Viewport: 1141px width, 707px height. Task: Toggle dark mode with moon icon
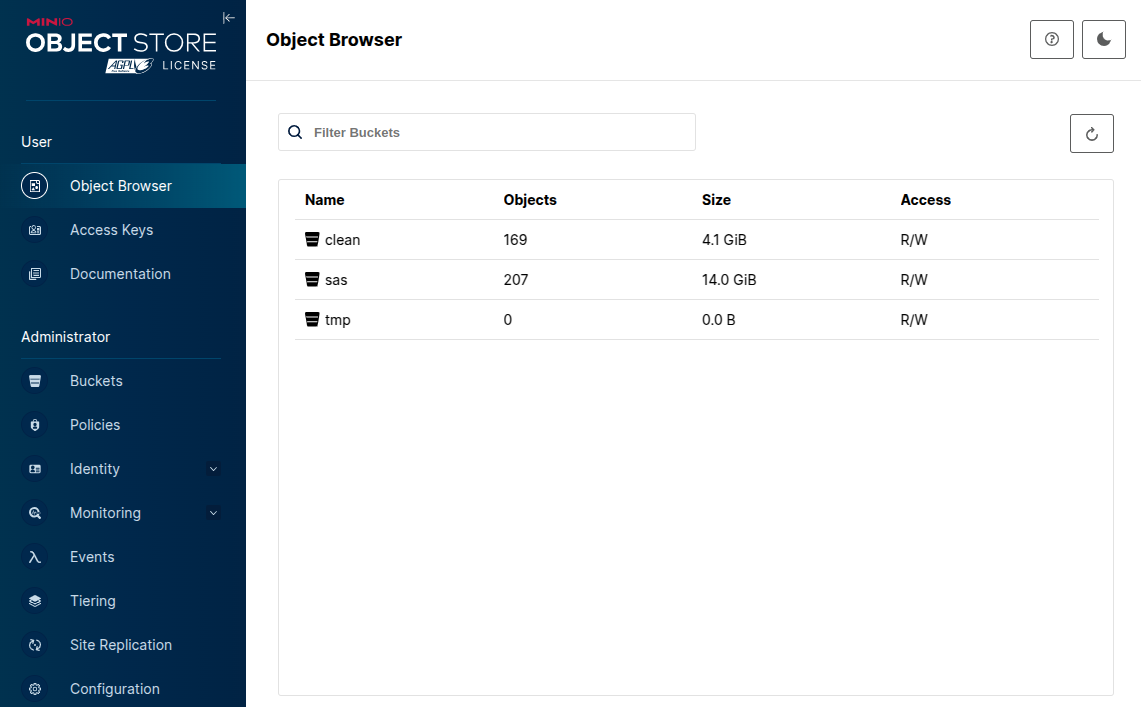(1103, 39)
